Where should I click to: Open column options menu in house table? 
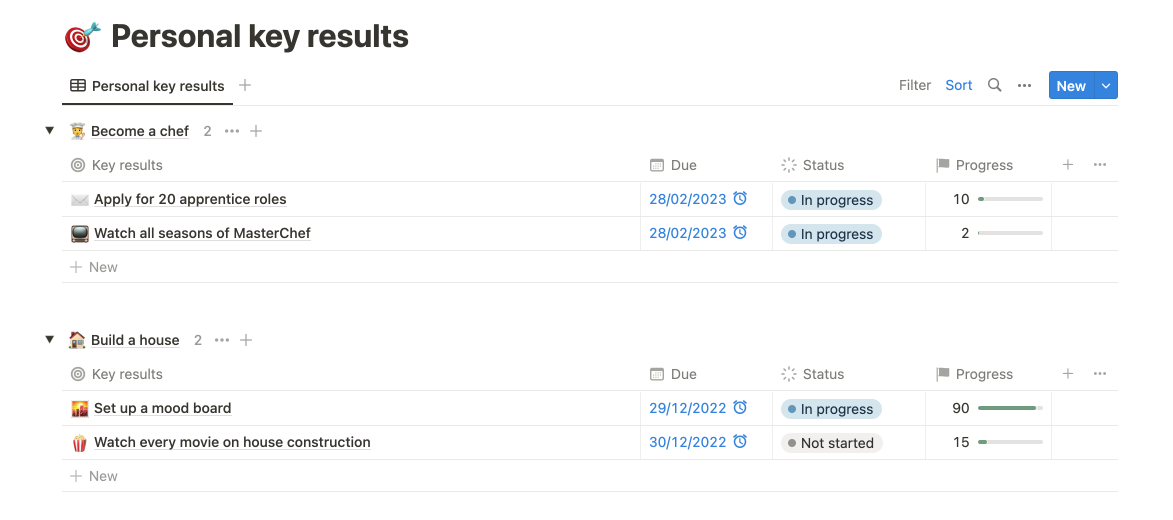tap(1100, 374)
